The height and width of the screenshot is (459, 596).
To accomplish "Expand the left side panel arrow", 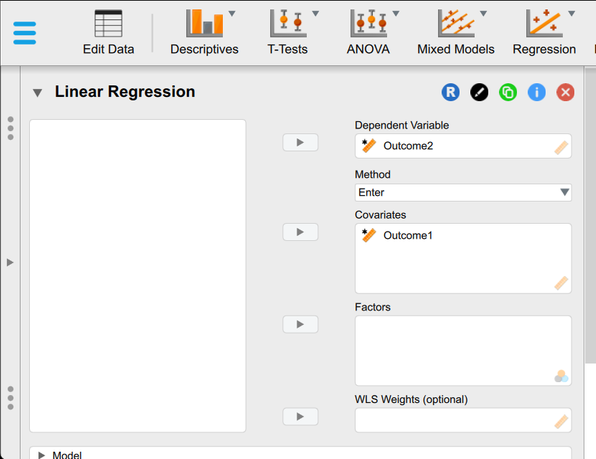I will pos(10,262).
